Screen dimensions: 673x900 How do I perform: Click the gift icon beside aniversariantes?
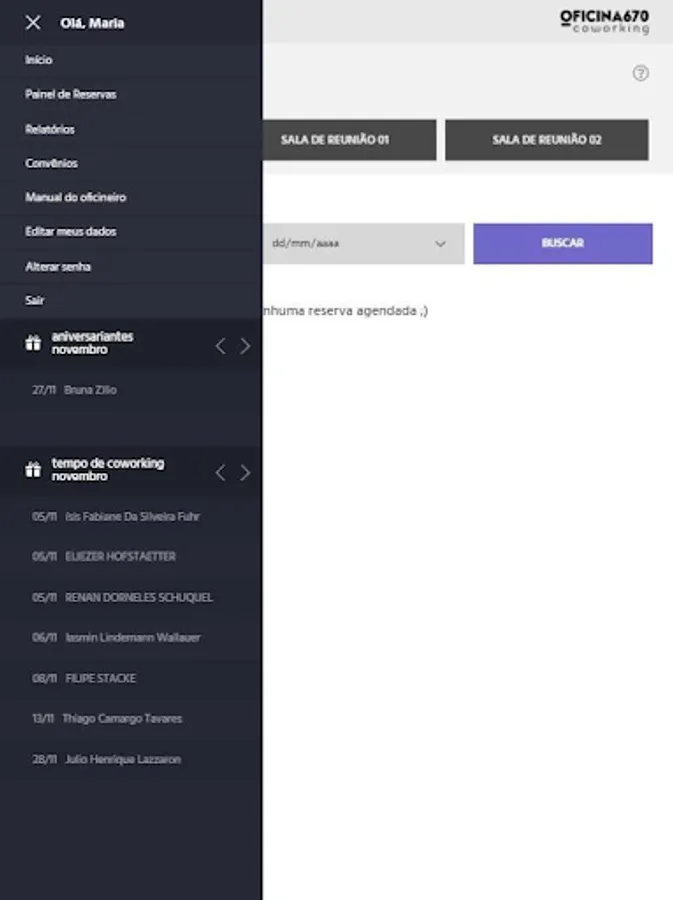coord(33,343)
